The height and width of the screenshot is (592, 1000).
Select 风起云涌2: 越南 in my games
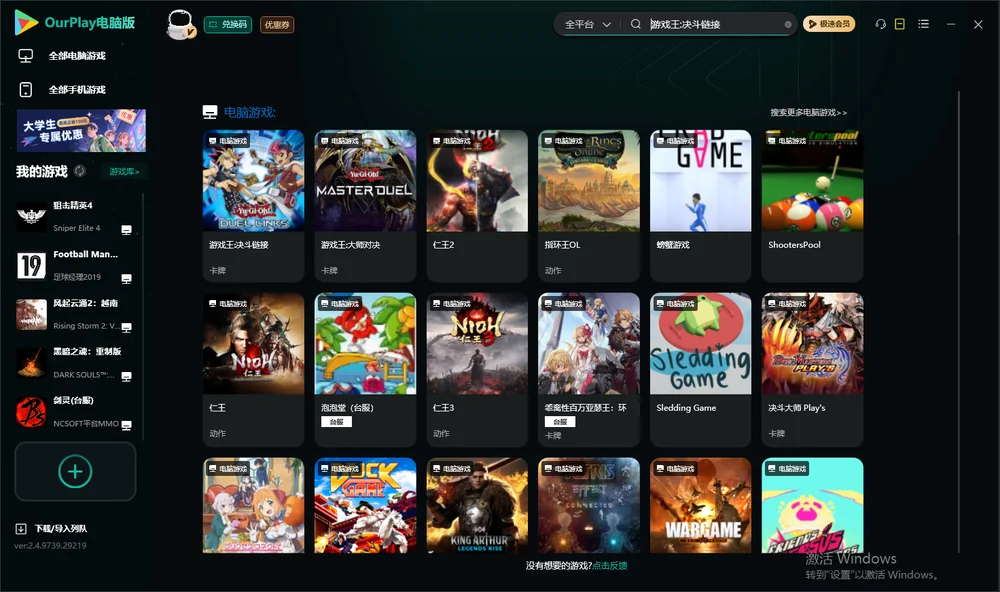click(x=73, y=314)
